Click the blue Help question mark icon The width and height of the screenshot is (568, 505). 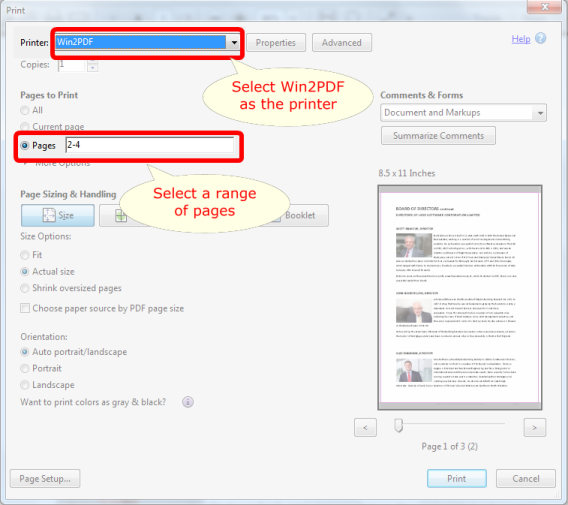tap(540, 38)
